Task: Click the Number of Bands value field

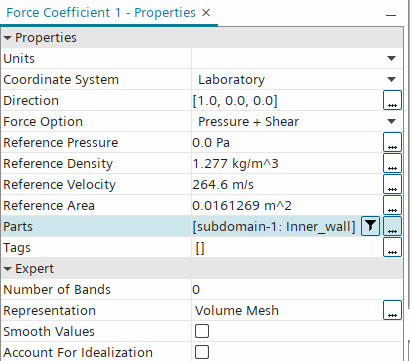Action: click(x=297, y=289)
